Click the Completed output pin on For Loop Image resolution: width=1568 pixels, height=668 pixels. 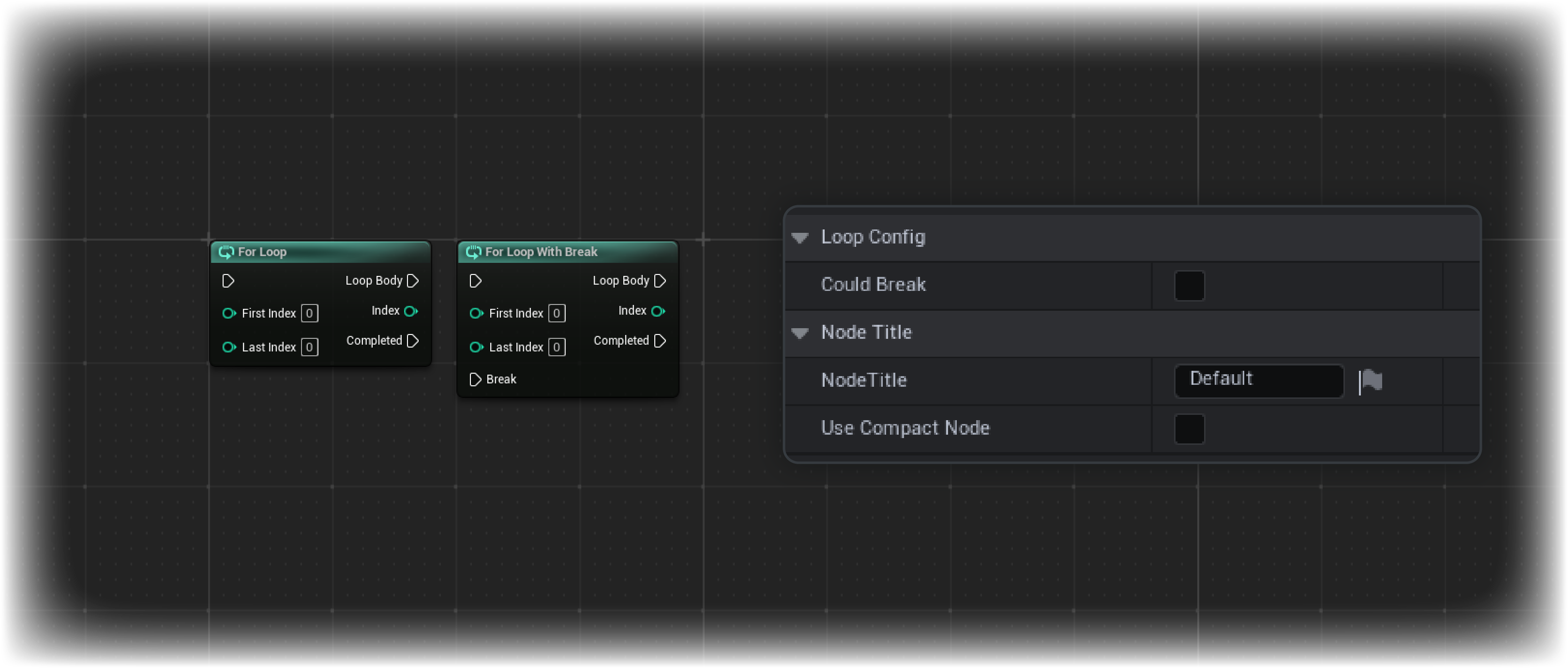coord(413,341)
